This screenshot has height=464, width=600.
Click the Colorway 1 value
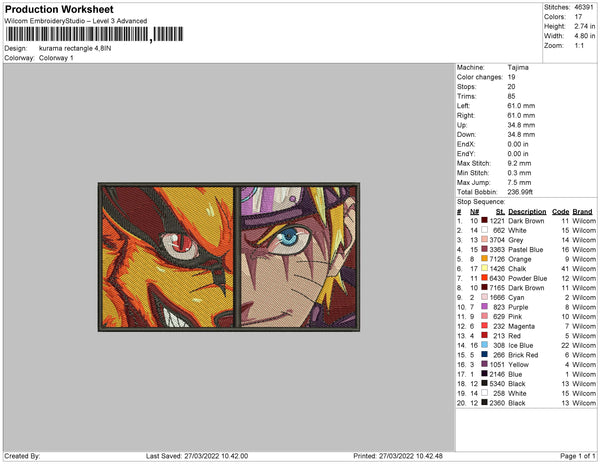click(x=56, y=58)
